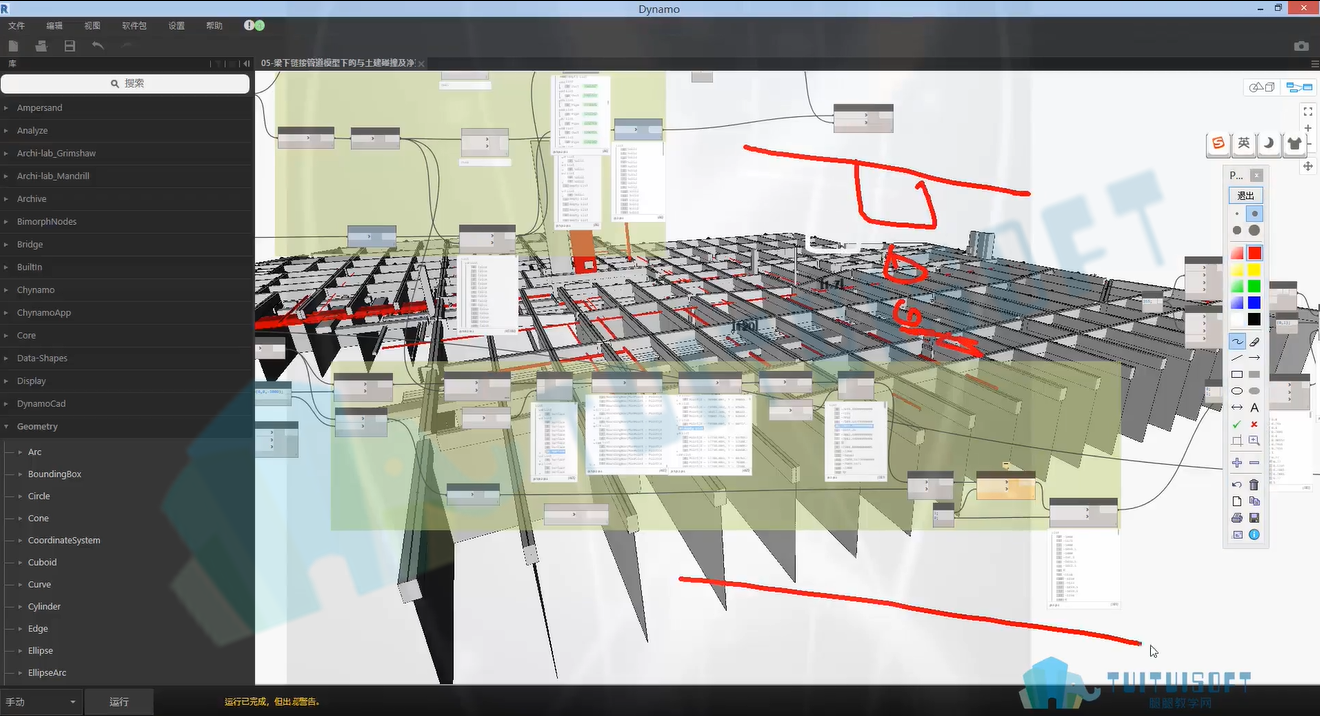
Task: Select the currently highlighted medium pen size
Action: point(1254,214)
